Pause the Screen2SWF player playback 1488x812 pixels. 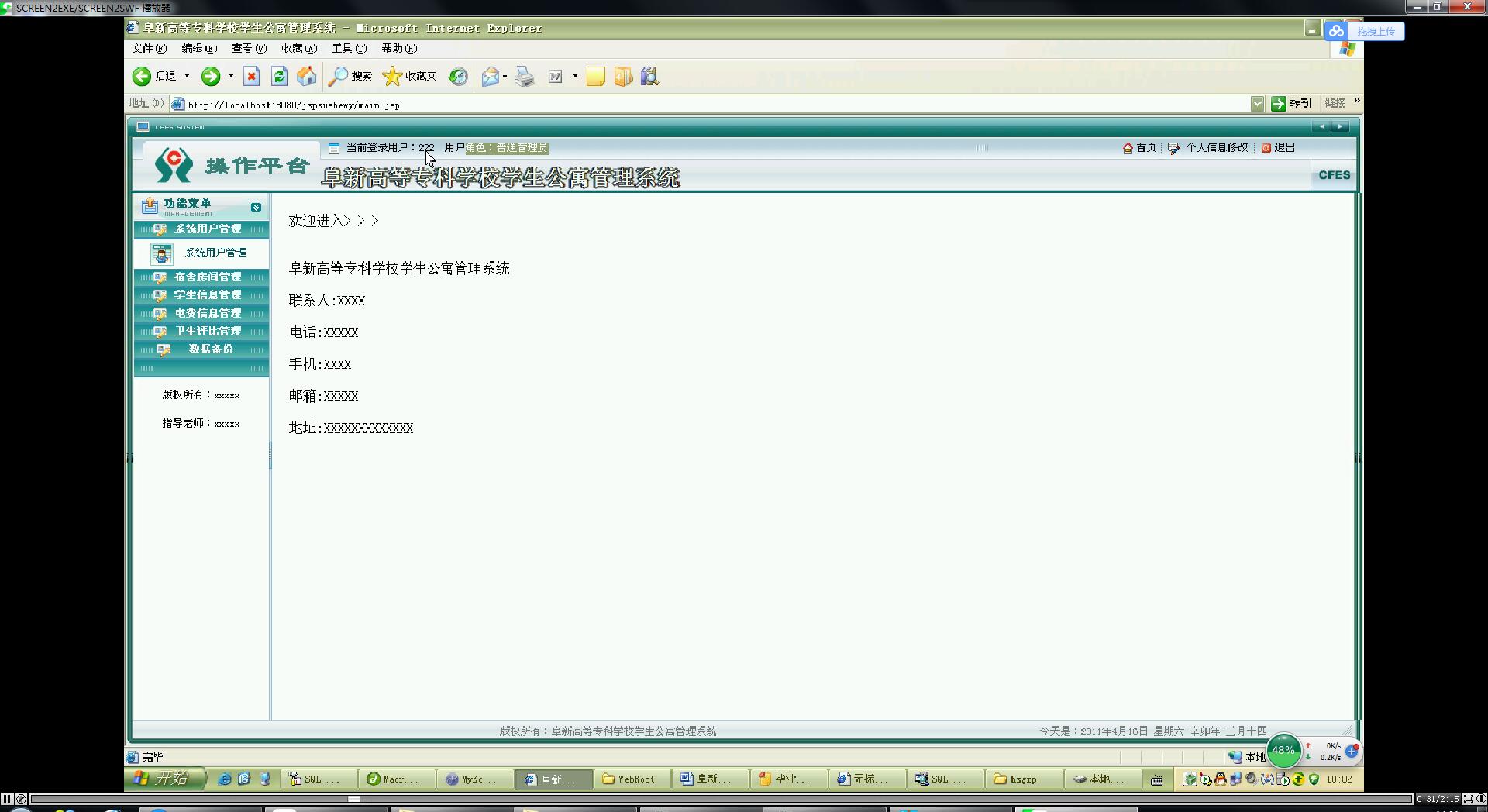[7, 799]
